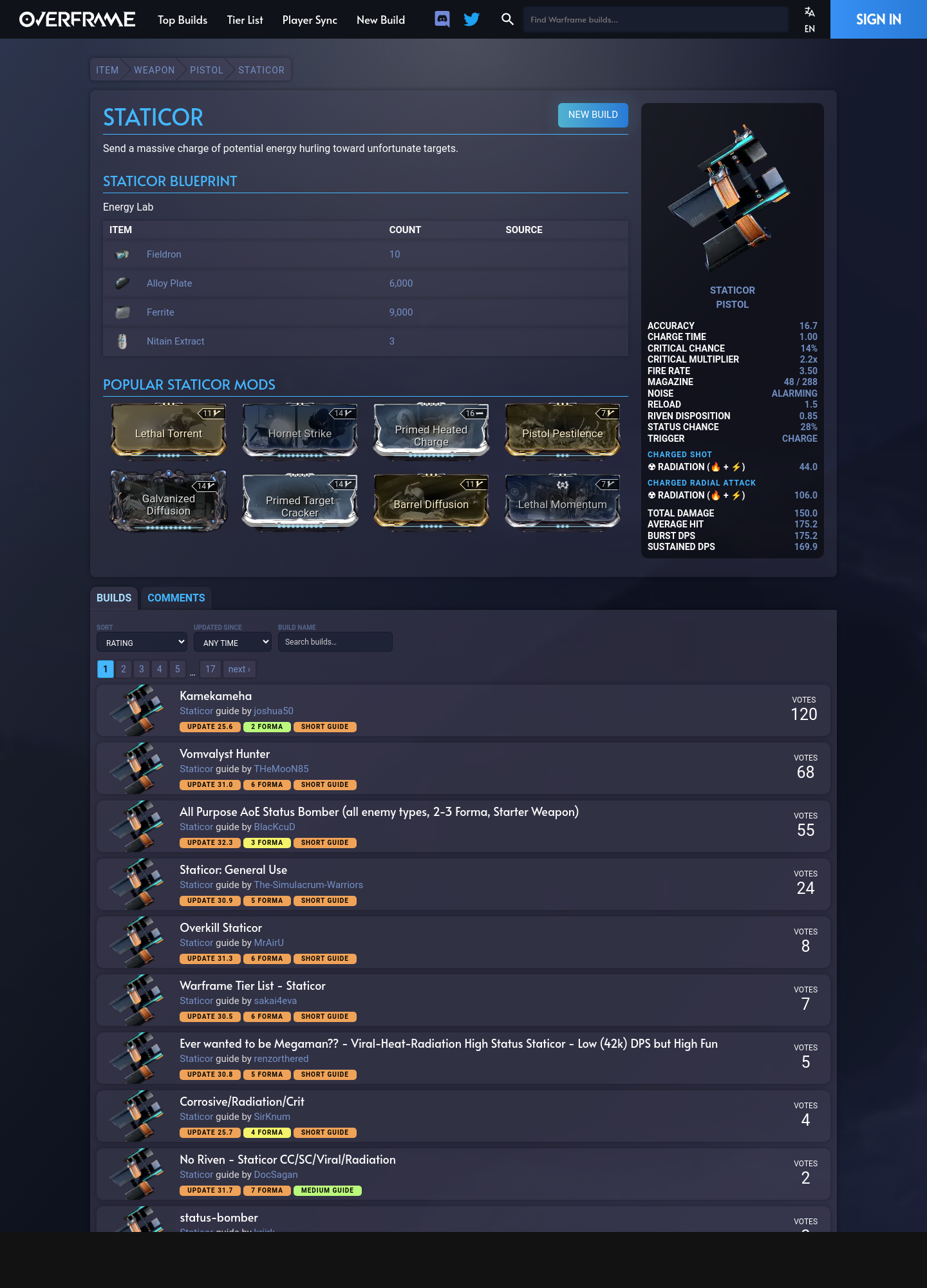This screenshot has width=927, height=1288.
Task: Open No Riven Staticor CC/SC/Viral/Radiation build
Action: coord(288,1159)
